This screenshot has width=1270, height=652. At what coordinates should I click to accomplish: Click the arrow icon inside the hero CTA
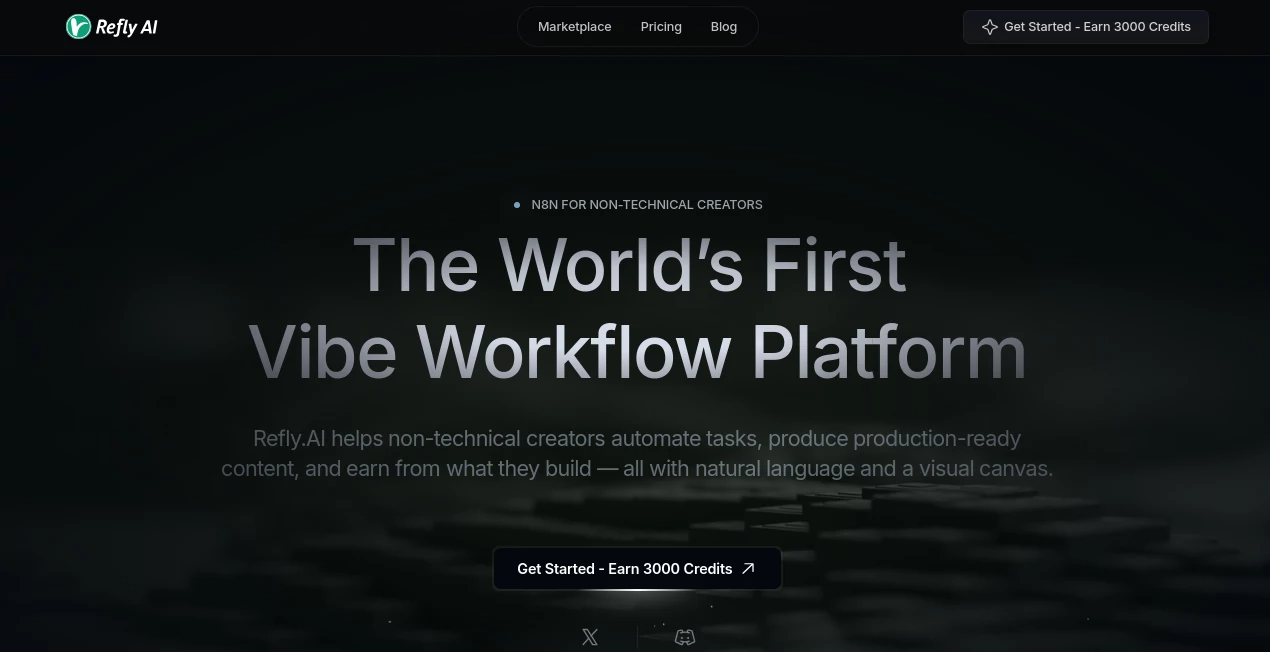coord(748,568)
